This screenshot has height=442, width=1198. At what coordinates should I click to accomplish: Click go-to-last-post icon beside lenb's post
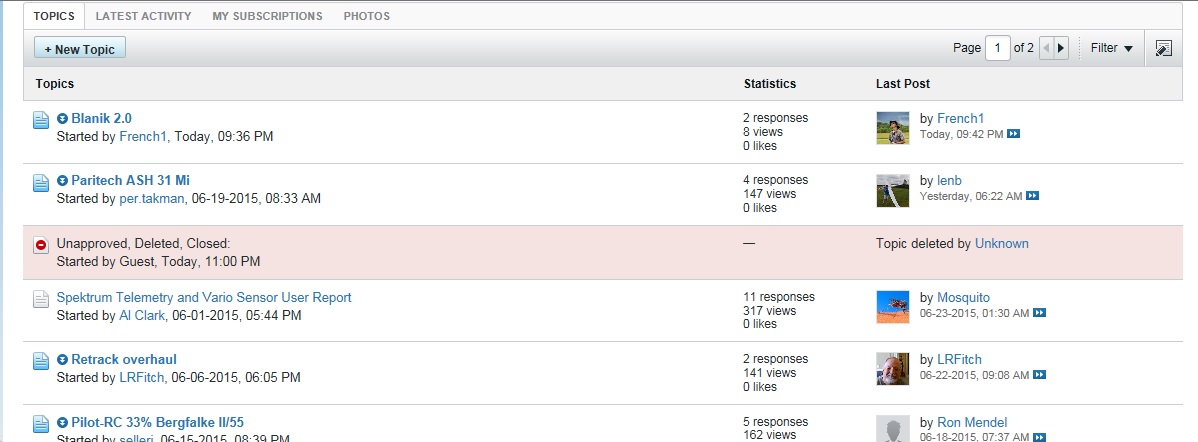(x=1033, y=196)
